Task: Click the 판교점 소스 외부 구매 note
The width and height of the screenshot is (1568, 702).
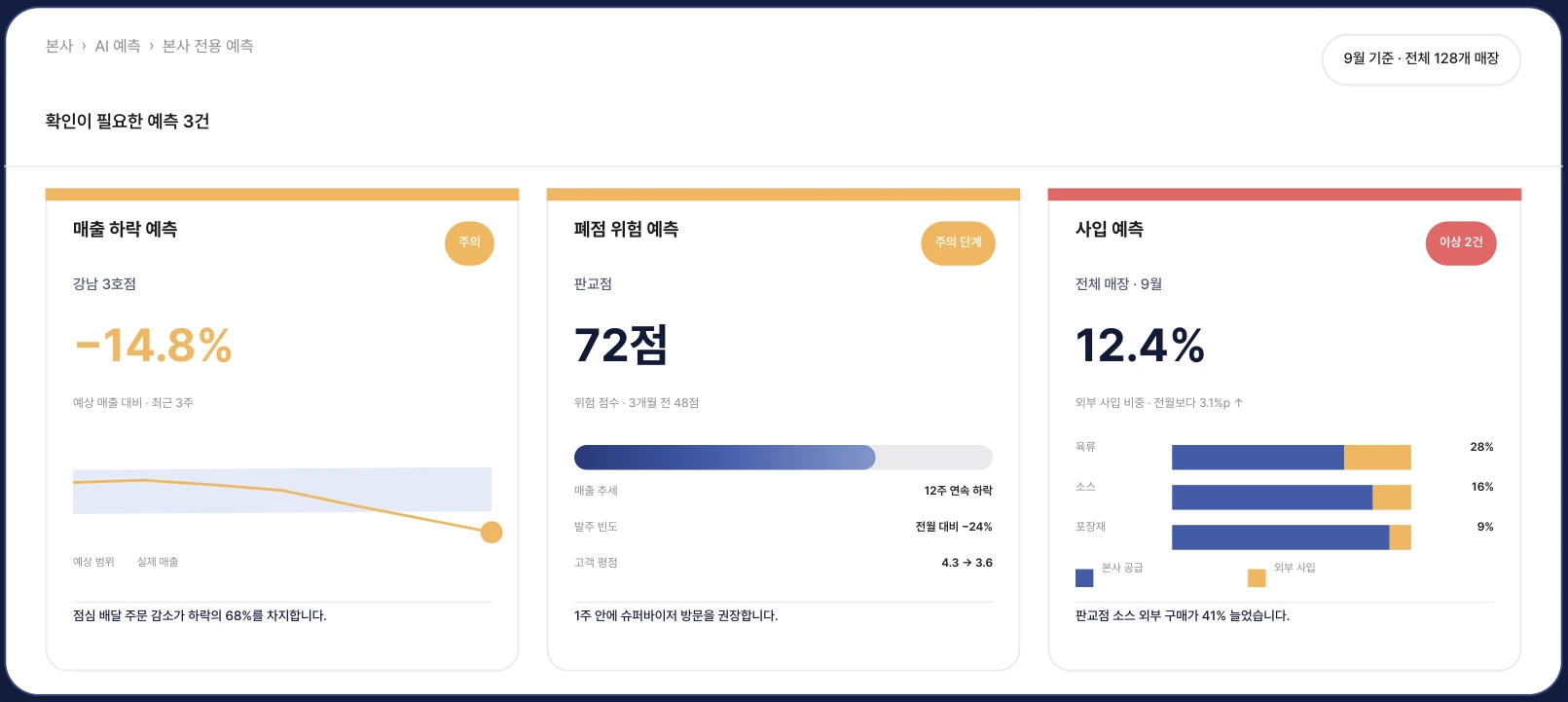Action: pyautogui.click(x=1183, y=616)
